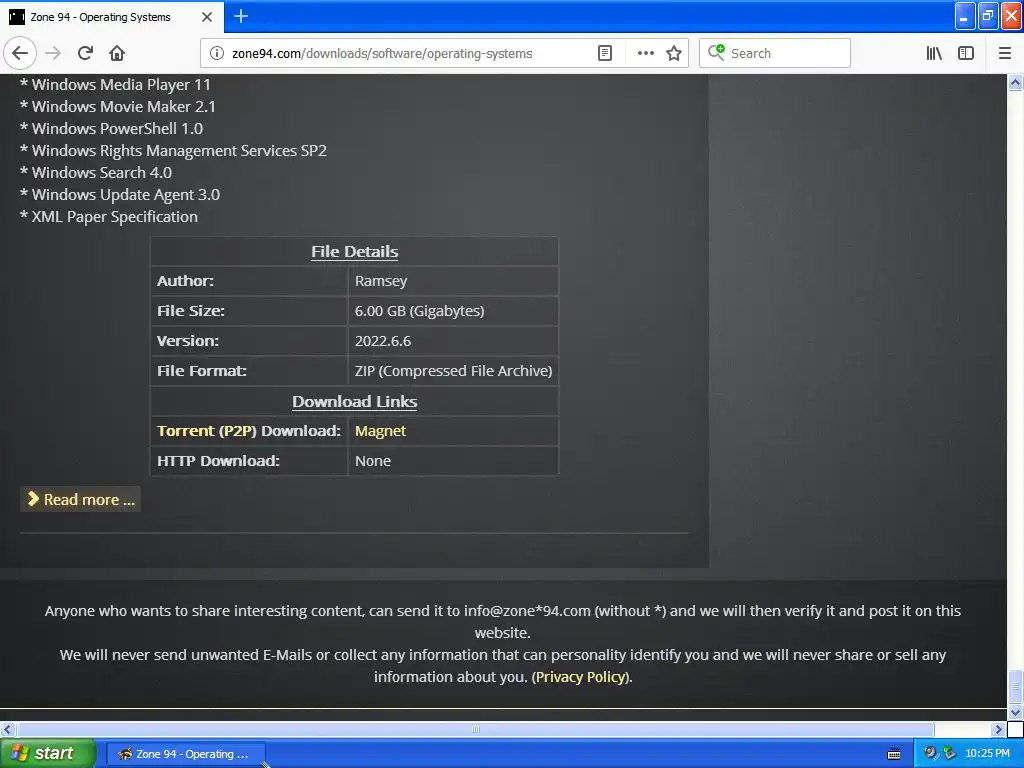Click the Download Links heading
Viewport: 1024px width, 768px height.
355,402
